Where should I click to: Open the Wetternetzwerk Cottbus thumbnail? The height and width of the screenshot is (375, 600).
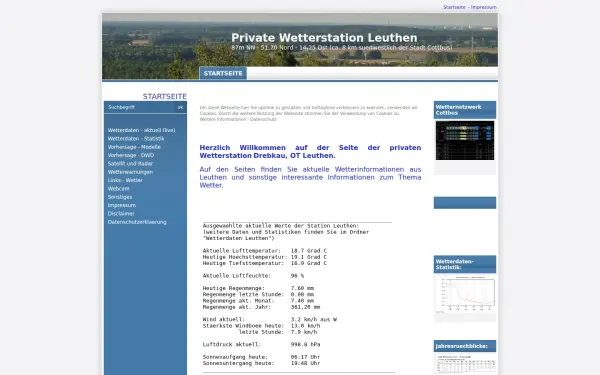point(465,140)
